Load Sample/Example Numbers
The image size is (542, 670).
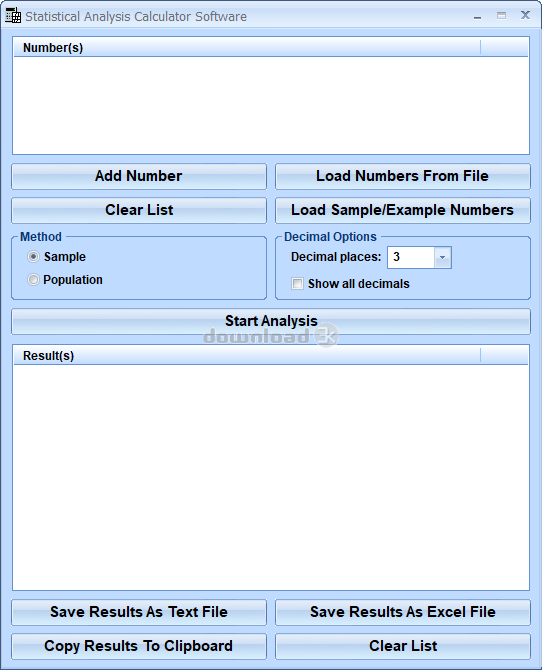(403, 210)
